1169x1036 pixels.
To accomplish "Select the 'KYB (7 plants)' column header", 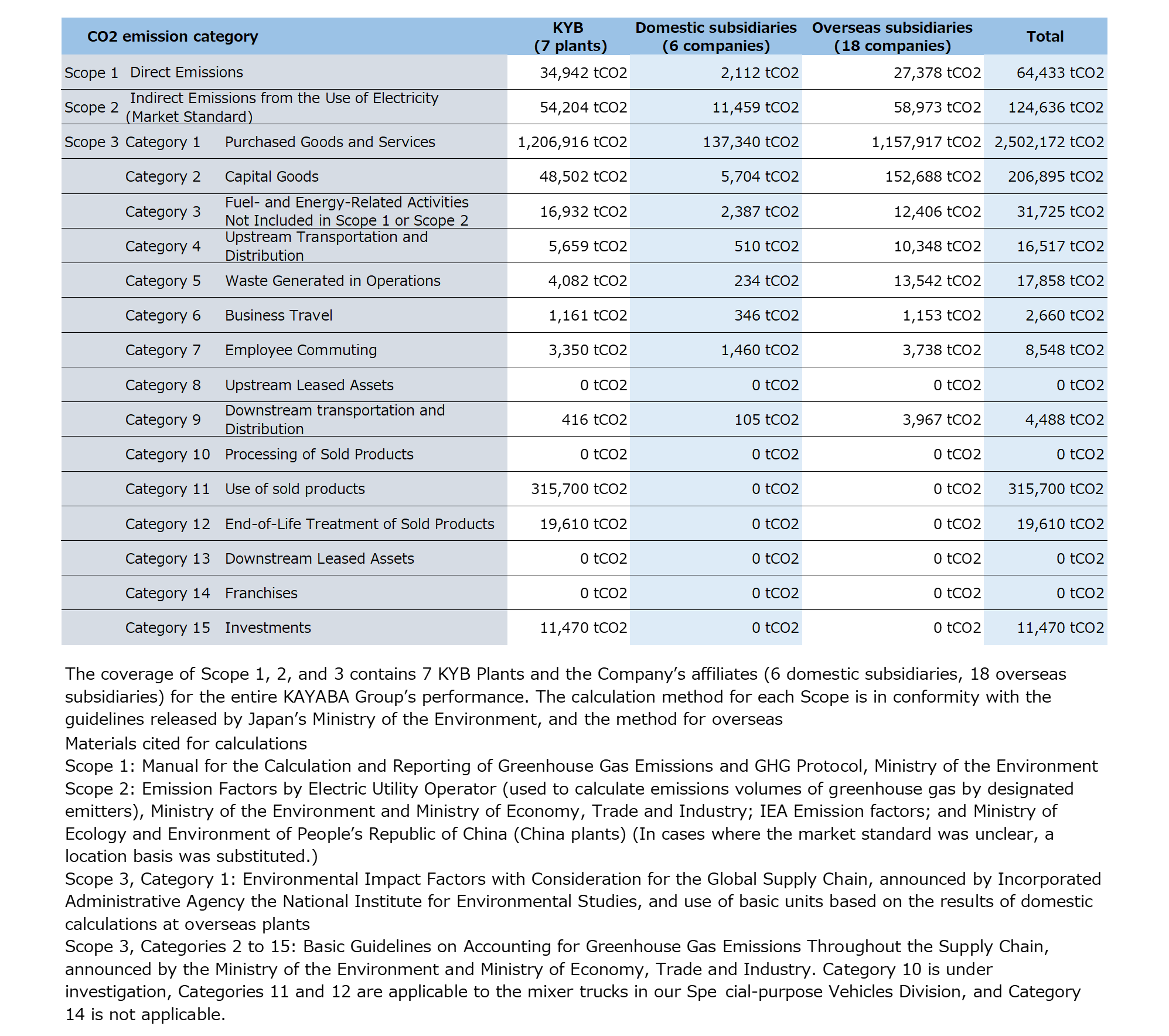I will [569, 36].
